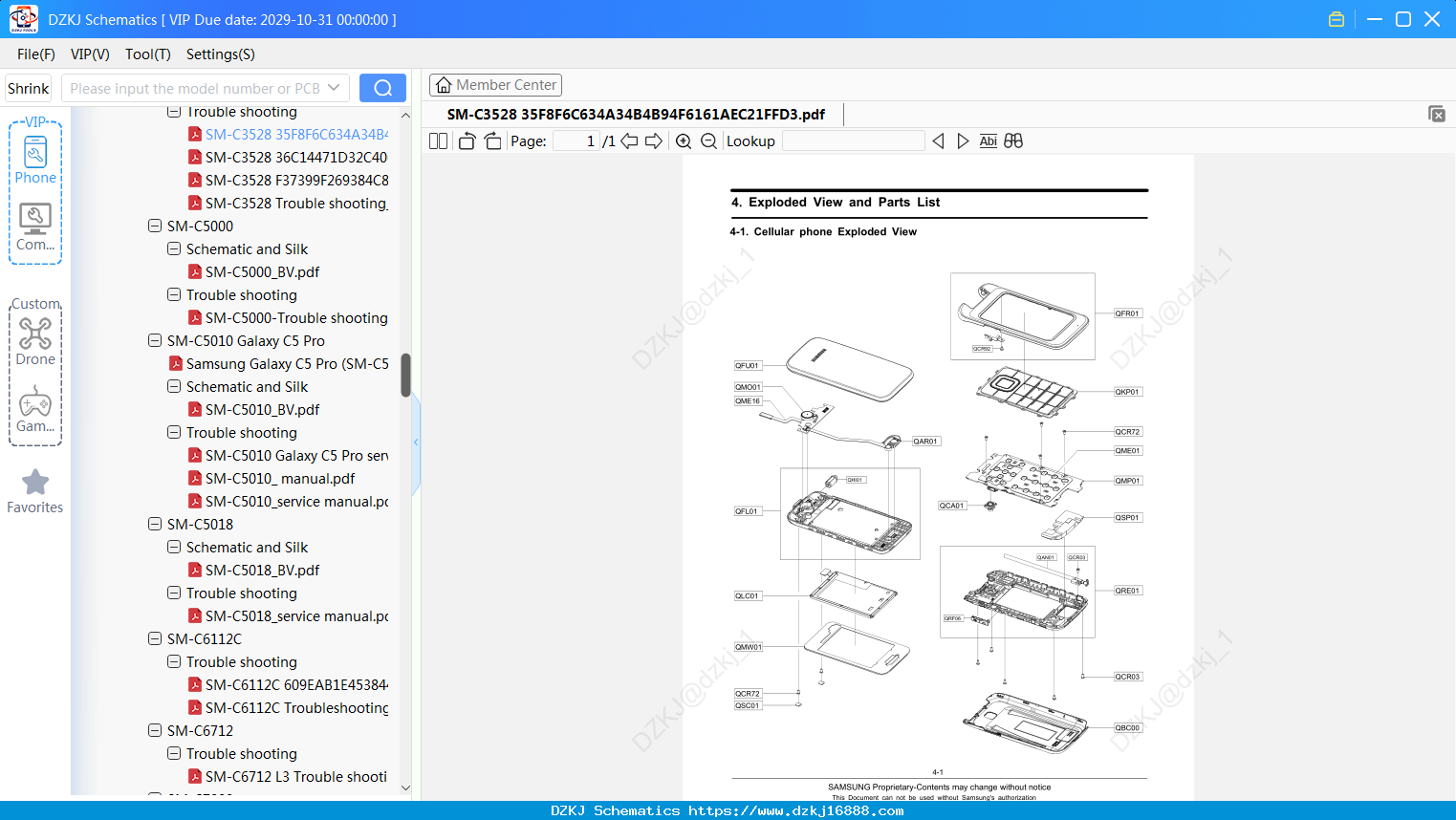1456x820 pixels.
Task: Click the Shrink button
Action: point(29,88)
